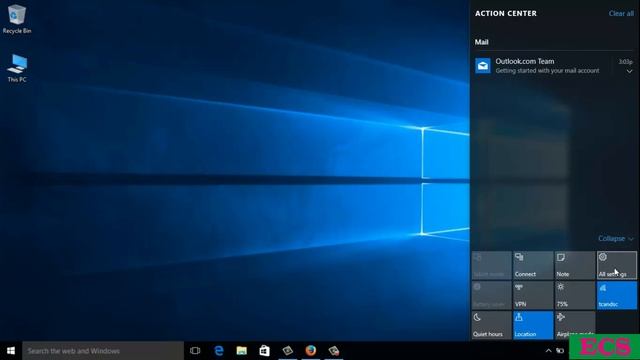
Task: Click the Search the web and Windows box
Action: pos(103,351)
